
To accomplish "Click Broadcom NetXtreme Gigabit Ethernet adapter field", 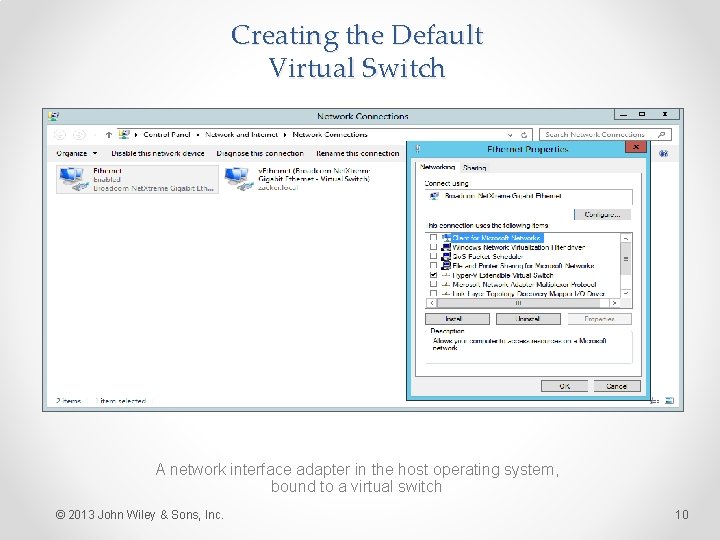I will tap(528, 197).
